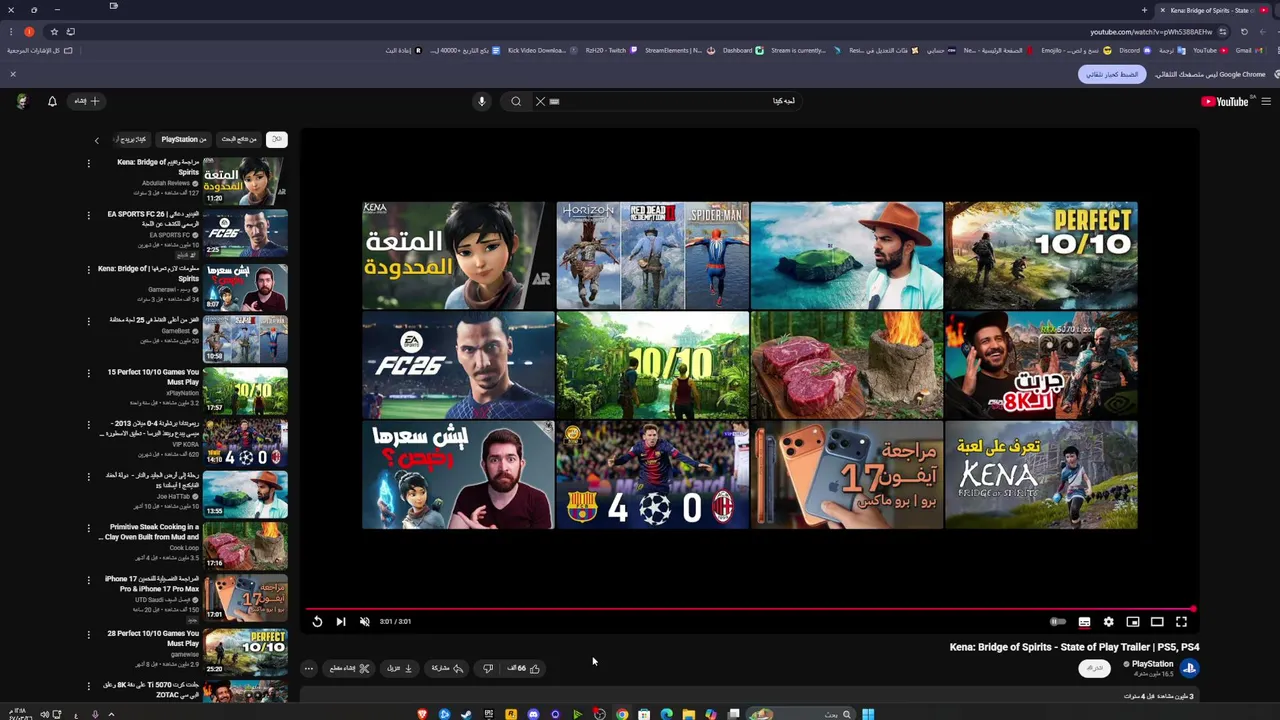Like the video (66K thumbs up)

524,668
